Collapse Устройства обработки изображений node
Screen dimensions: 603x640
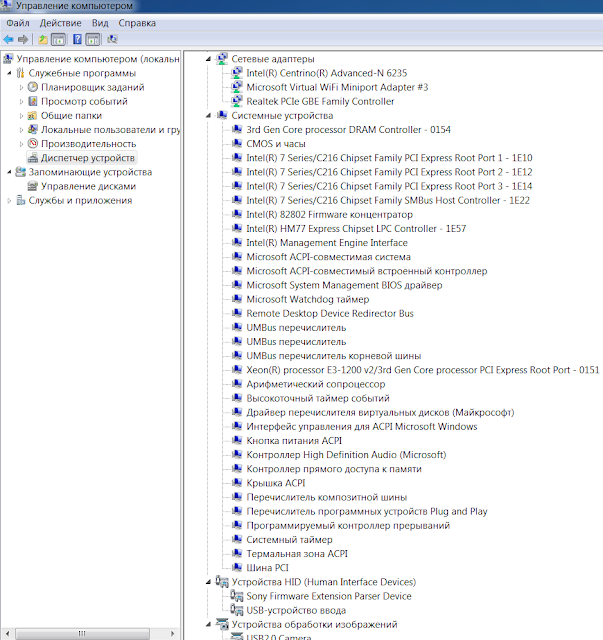pyautogui.click(x=209, y=624)
